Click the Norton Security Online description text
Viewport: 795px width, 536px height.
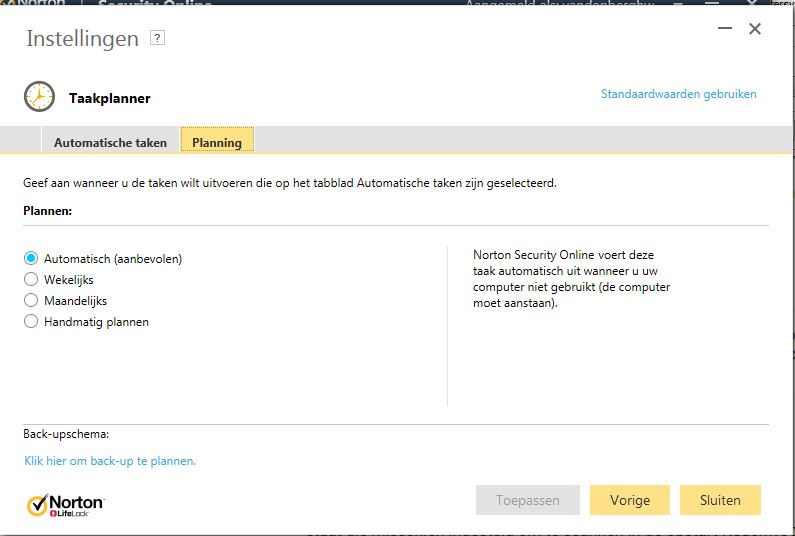point(571,279)
